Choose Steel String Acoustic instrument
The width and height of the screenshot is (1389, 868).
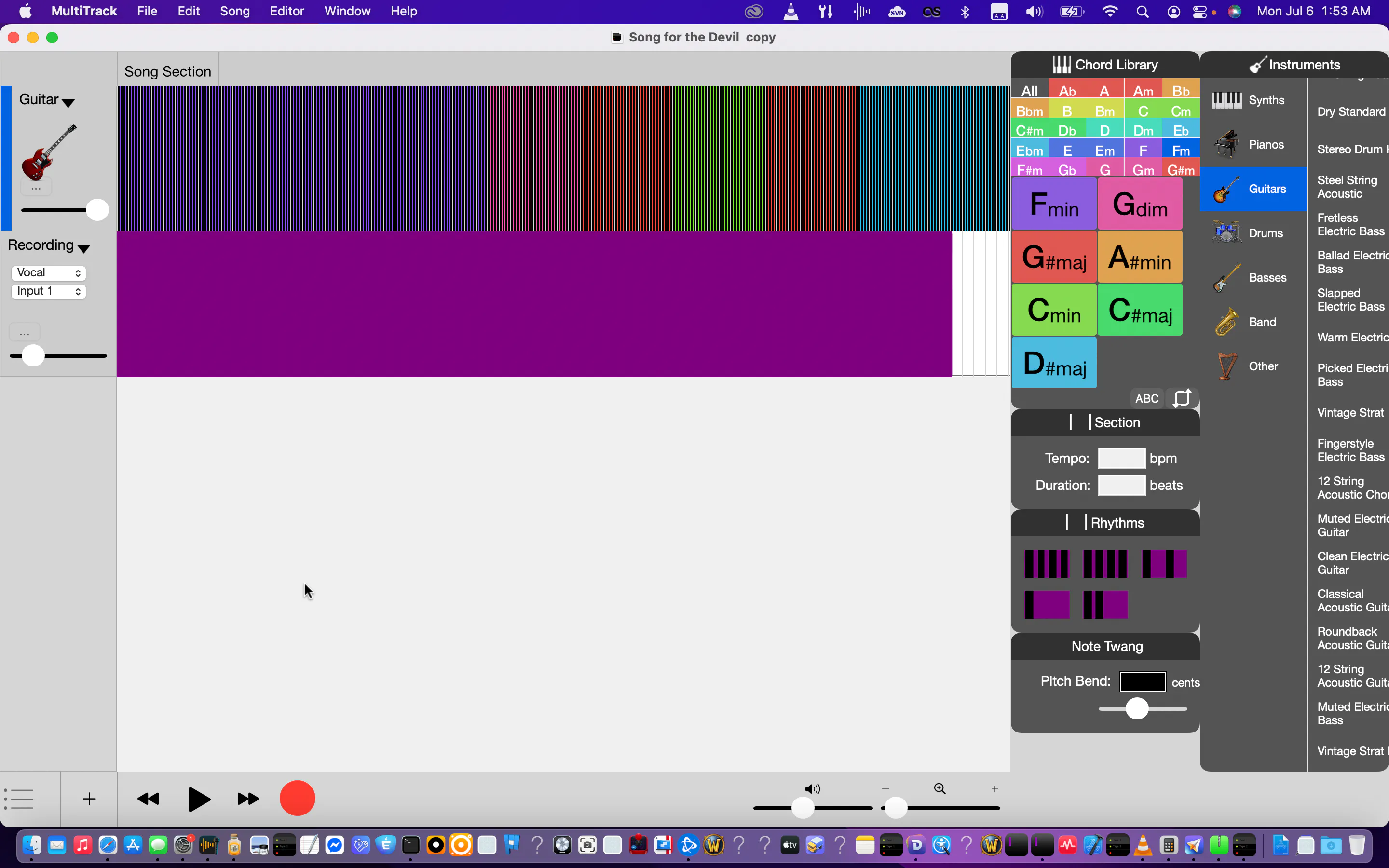click(1347, 187)
